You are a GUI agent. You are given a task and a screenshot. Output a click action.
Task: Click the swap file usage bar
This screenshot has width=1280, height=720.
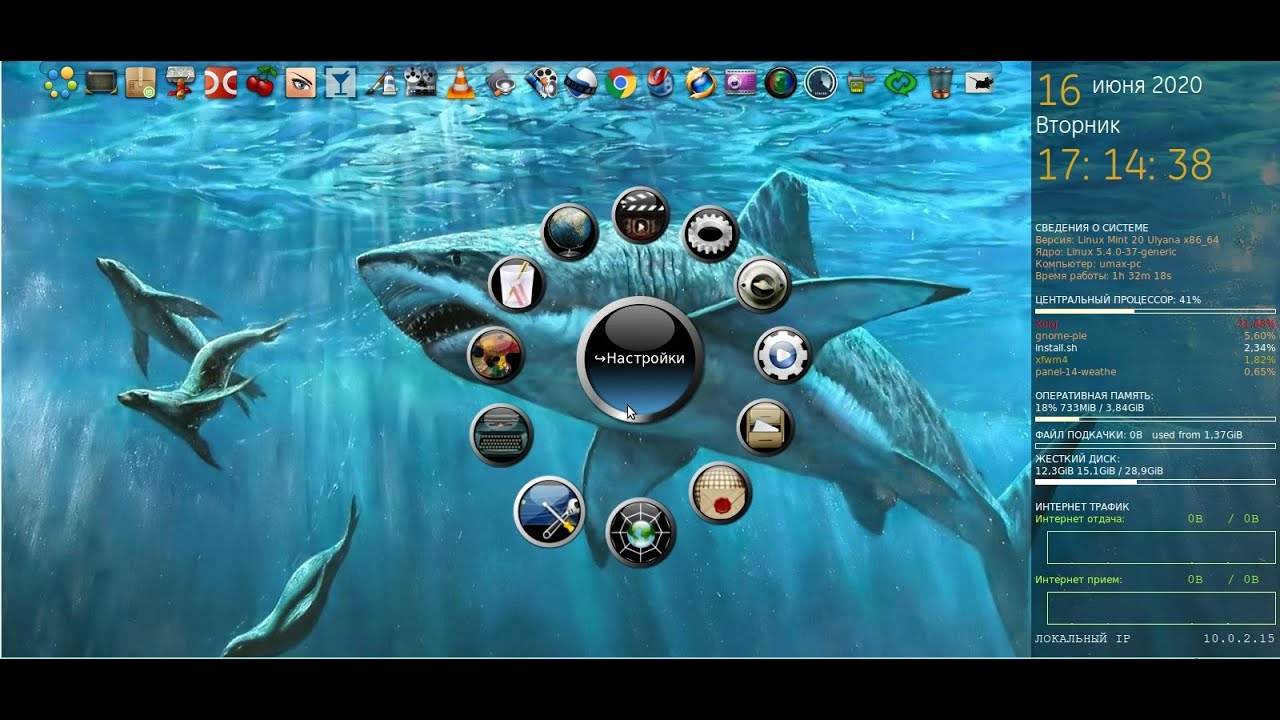coord(1155,445)
